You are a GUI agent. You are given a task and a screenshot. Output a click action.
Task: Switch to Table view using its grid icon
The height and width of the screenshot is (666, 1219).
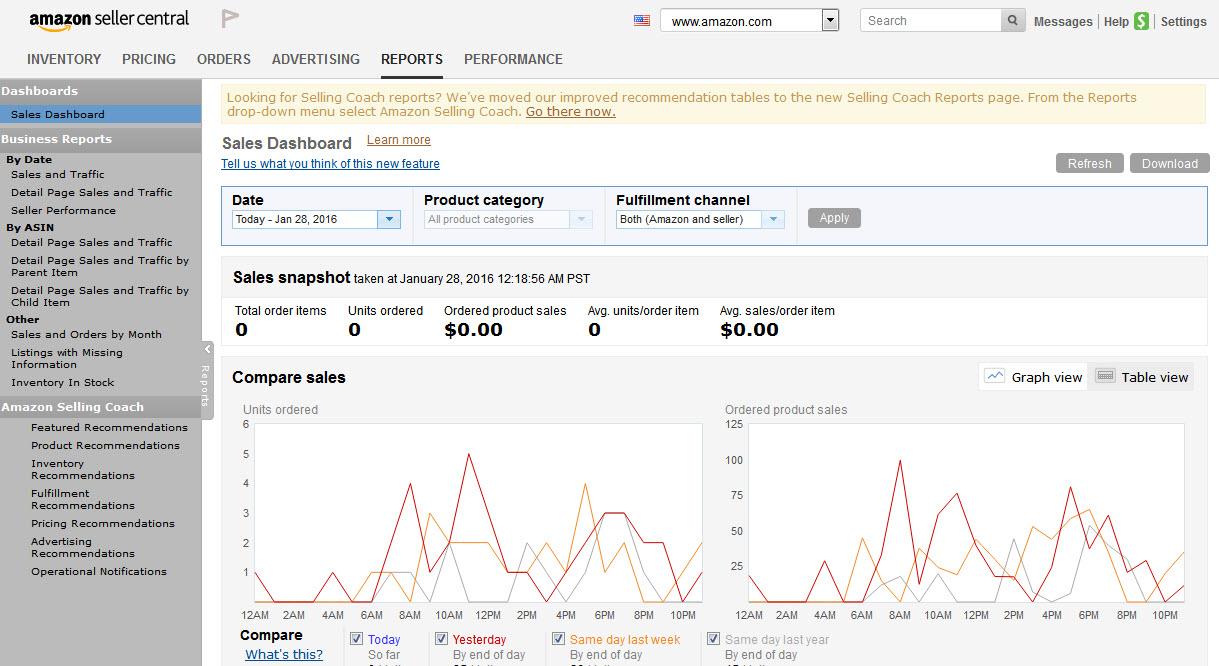pyautogui.click(x=1104, y=376)
